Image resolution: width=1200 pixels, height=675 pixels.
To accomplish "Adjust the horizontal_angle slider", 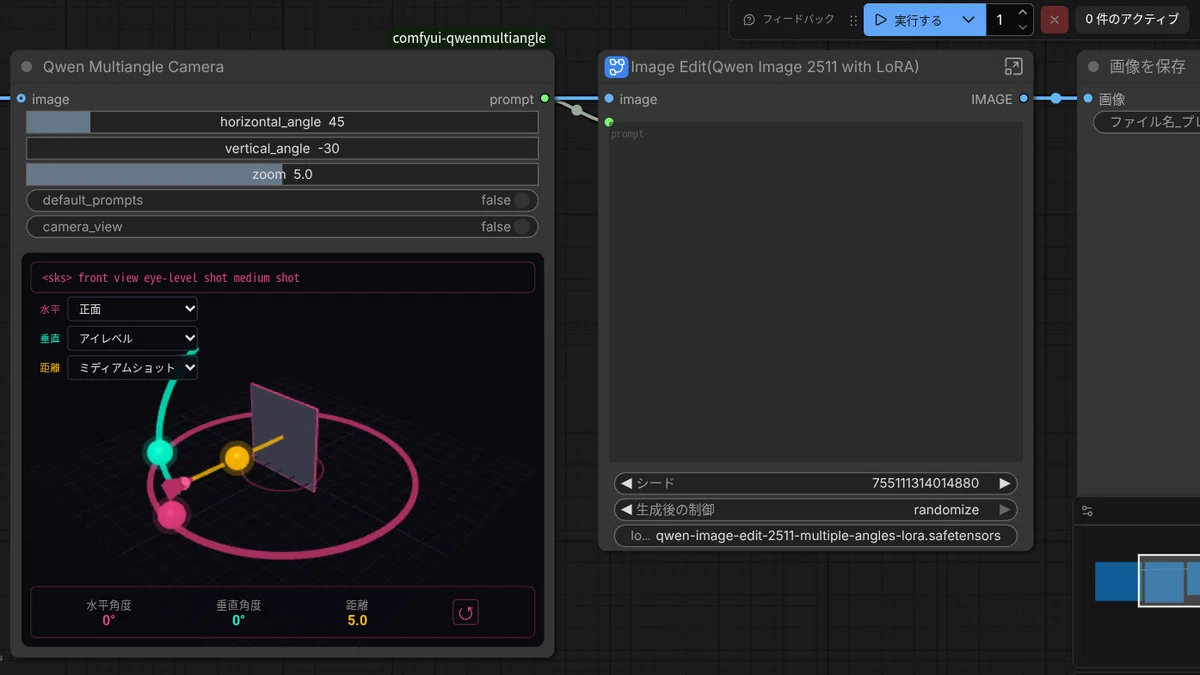I will (282, 122).
